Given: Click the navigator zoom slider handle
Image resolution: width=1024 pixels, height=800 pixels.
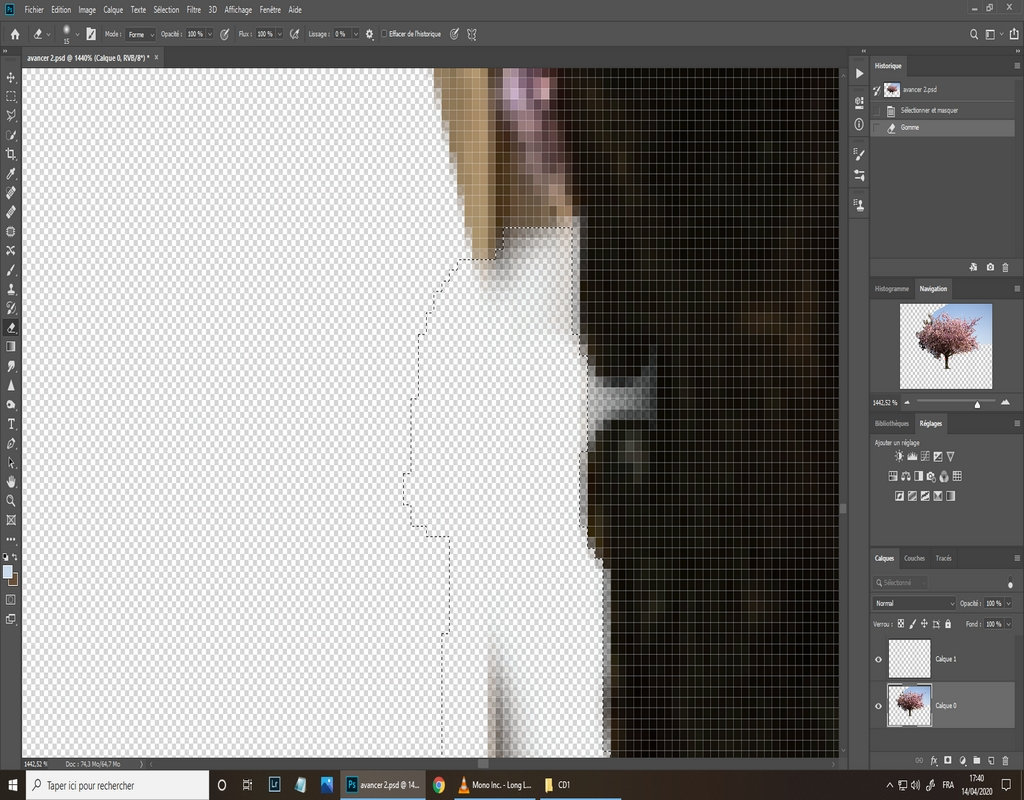Looking at the screenshot, I should (x=977, y=404).
